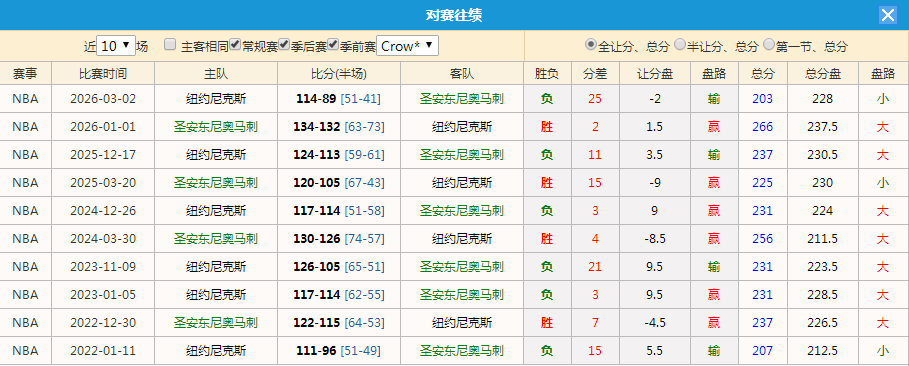
Task: Click handicap -2 on 2026-03-02
Action: (x=655, y=99)
